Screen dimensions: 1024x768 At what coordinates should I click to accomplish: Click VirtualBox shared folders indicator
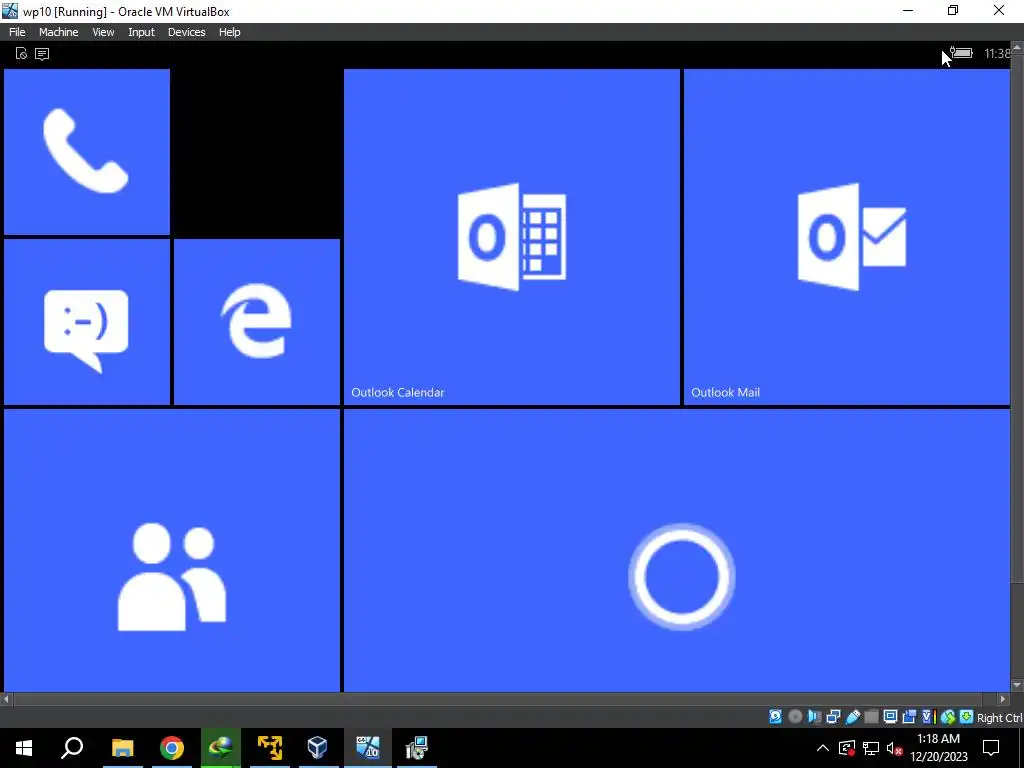click(871, 717)
